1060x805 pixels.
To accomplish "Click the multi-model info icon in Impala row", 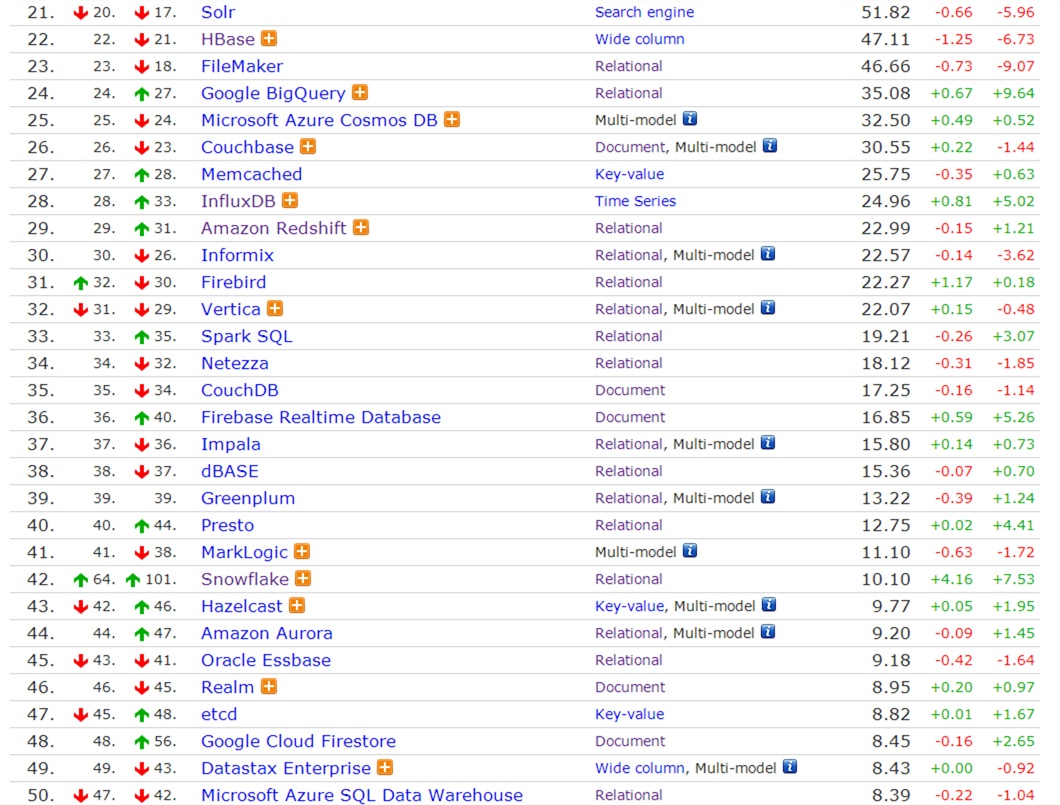I will pos(768,443).
